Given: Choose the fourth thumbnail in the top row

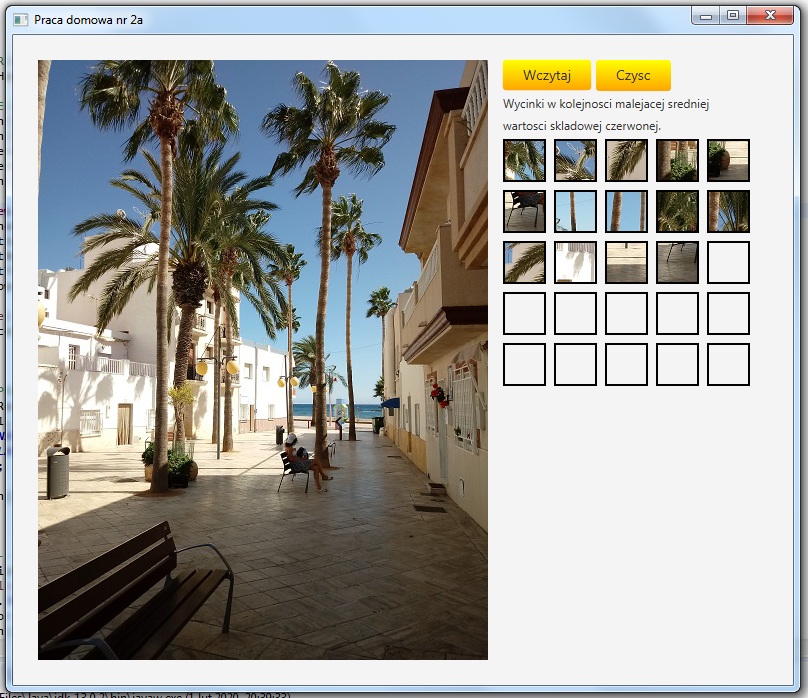Looking at the screenshot, I should point(677,160).
